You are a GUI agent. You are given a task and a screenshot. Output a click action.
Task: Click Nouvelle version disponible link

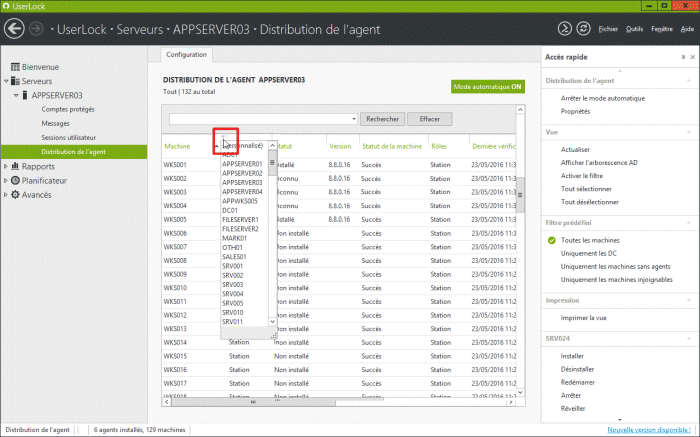[x=649, y=430]
